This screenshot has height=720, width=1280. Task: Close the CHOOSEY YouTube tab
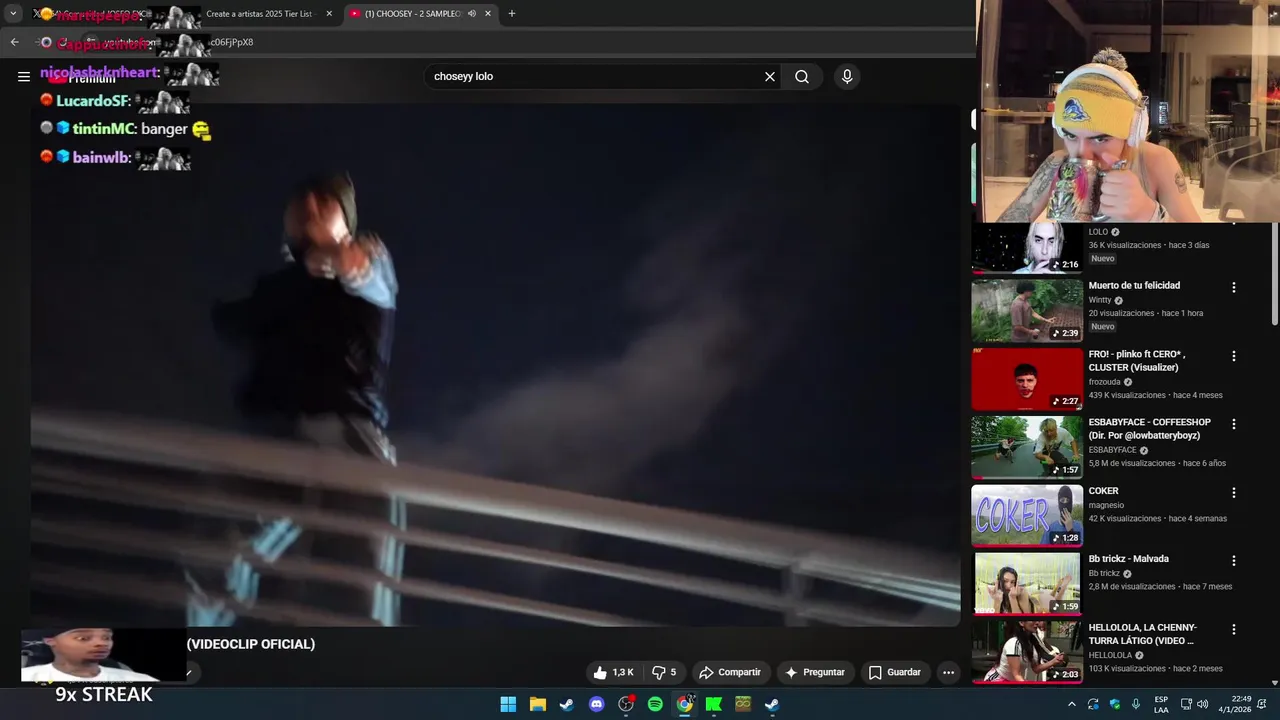point(488,14)
